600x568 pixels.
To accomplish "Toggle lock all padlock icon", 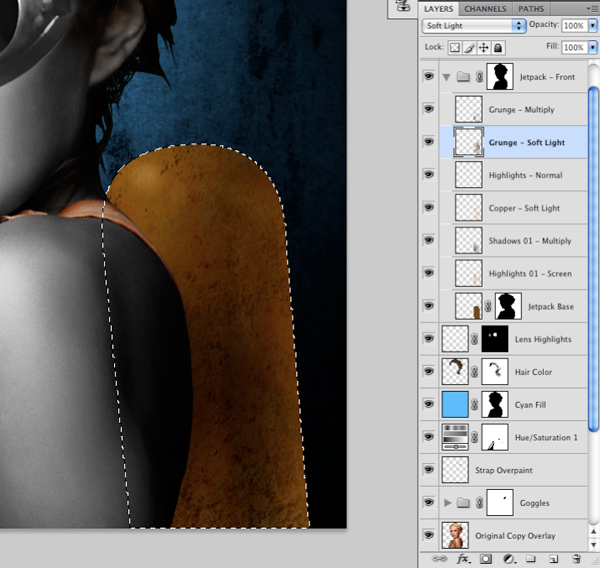I will coord(498,47).
